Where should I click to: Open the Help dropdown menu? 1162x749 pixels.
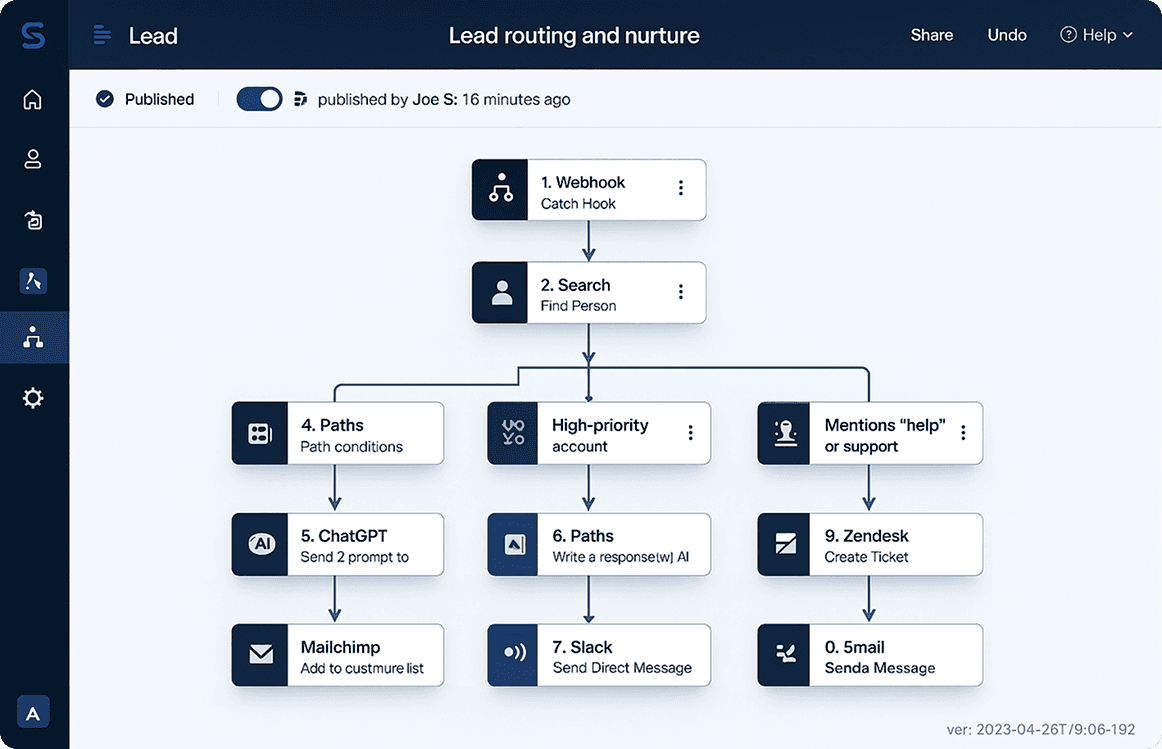coord(1097,35)
